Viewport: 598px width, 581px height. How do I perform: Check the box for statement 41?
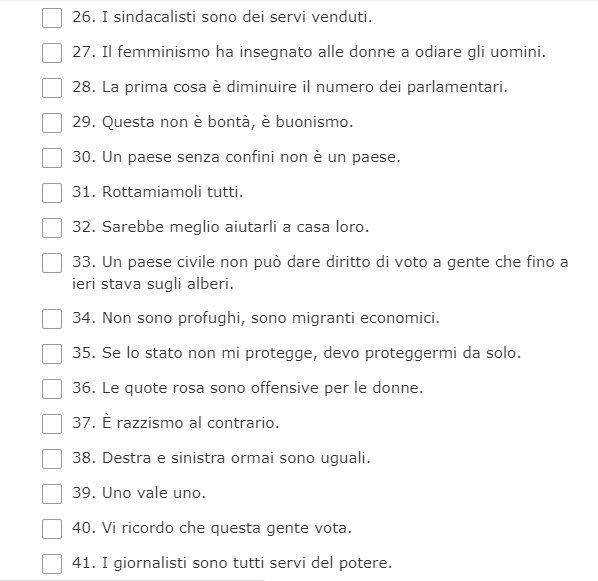point(52,564)
